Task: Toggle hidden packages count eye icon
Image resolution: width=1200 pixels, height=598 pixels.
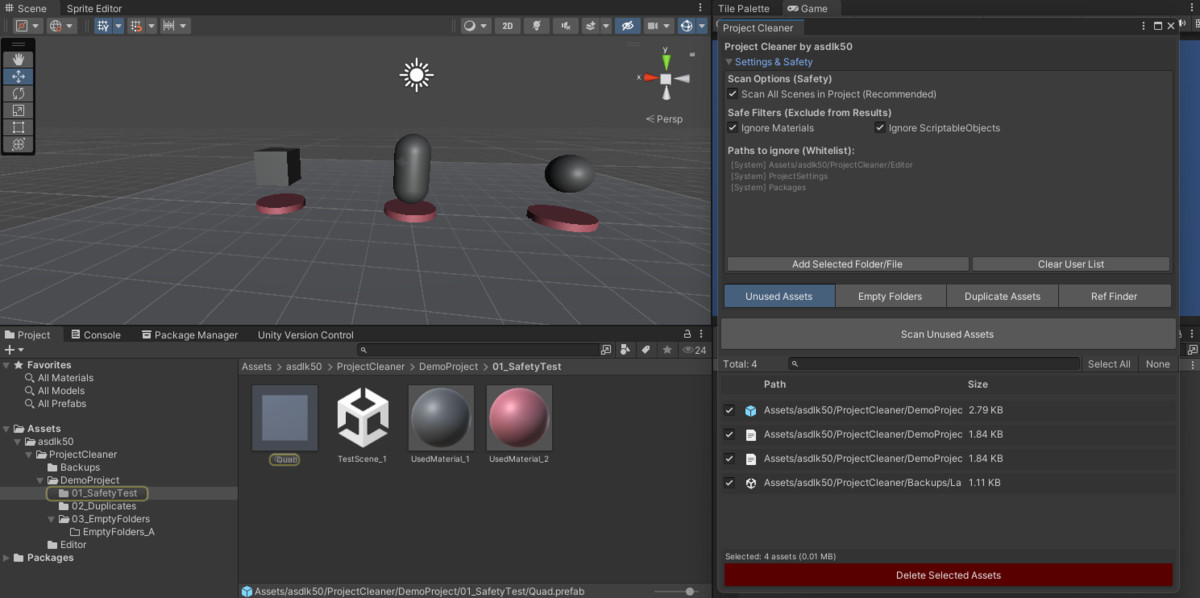Action: coord(693,350)
